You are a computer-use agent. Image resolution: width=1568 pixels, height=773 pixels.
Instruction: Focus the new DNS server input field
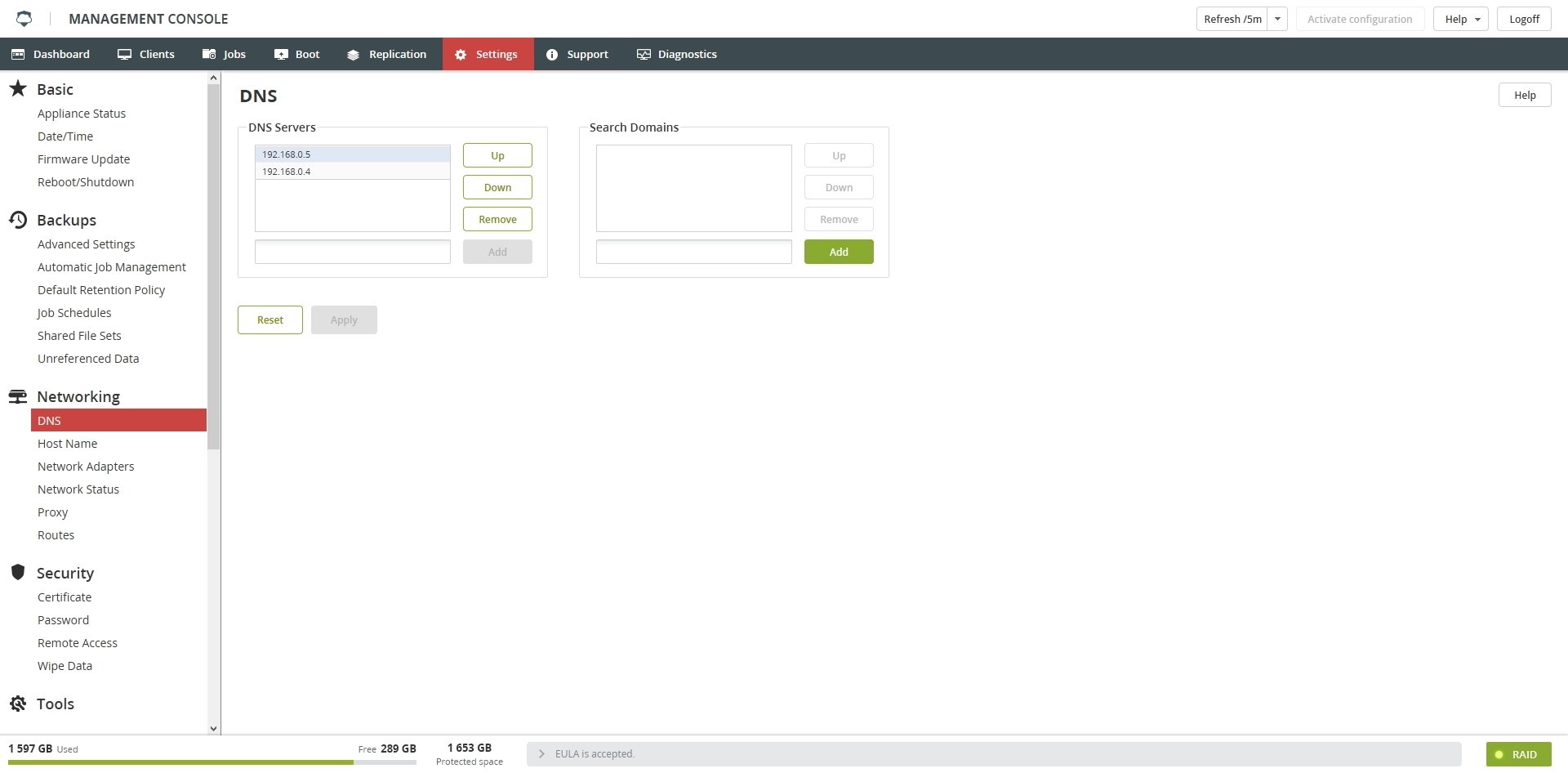tap(353, 252)
